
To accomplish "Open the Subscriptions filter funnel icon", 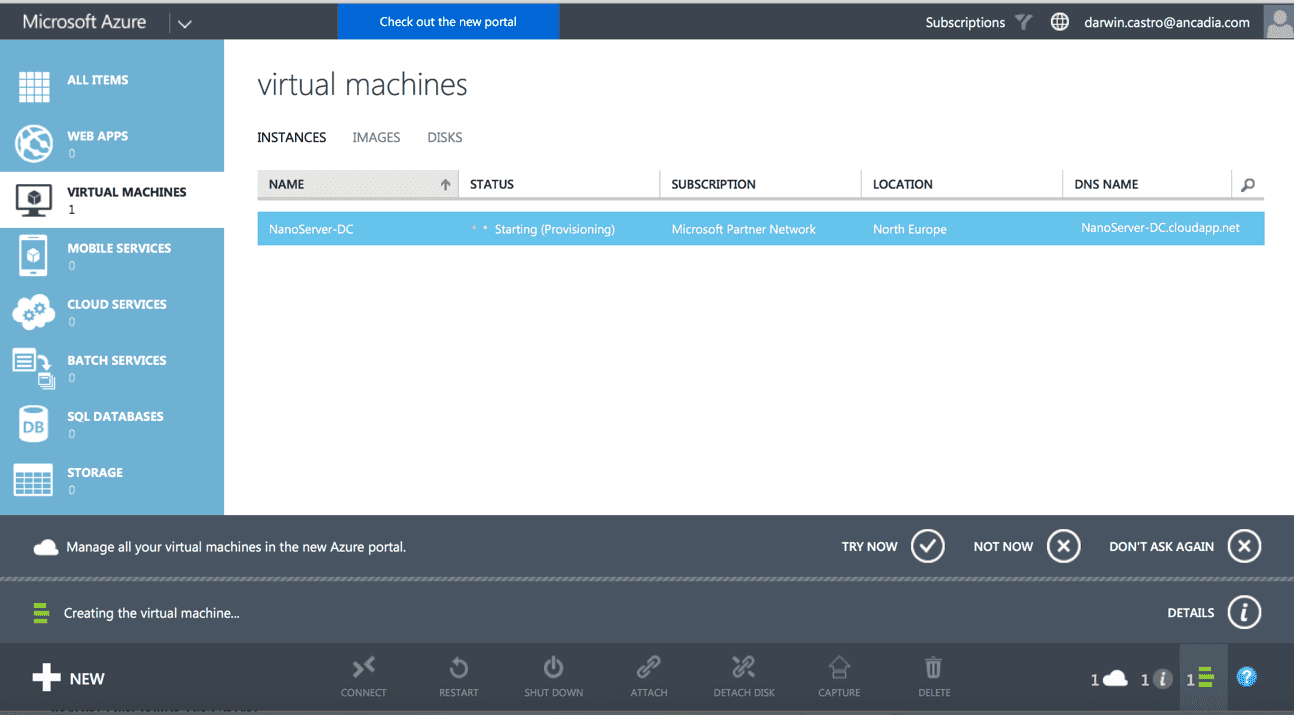I will click(x=1023, y=22).
